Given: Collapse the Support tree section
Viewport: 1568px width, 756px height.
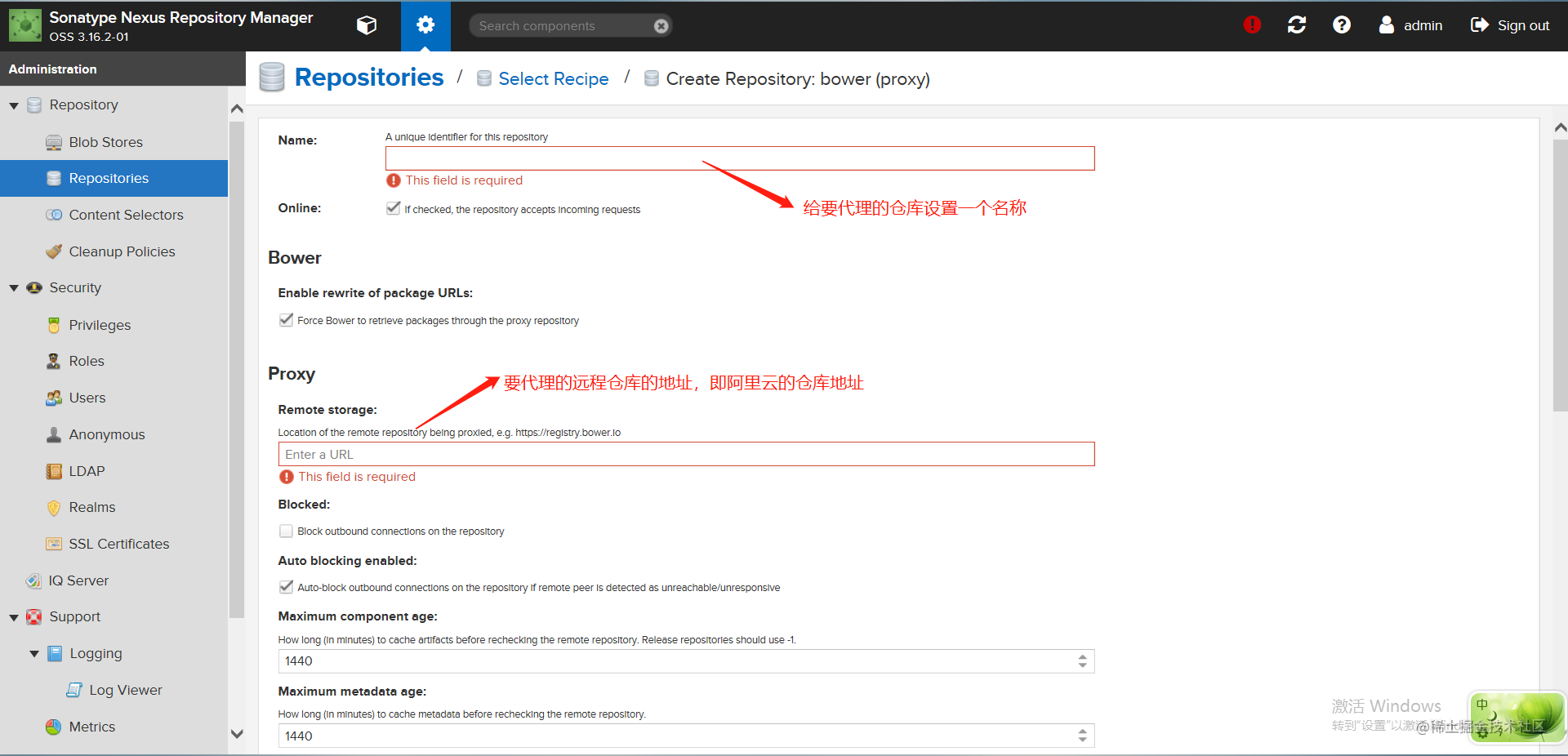Looking at the screenshot, I should [x=14, y=618].
